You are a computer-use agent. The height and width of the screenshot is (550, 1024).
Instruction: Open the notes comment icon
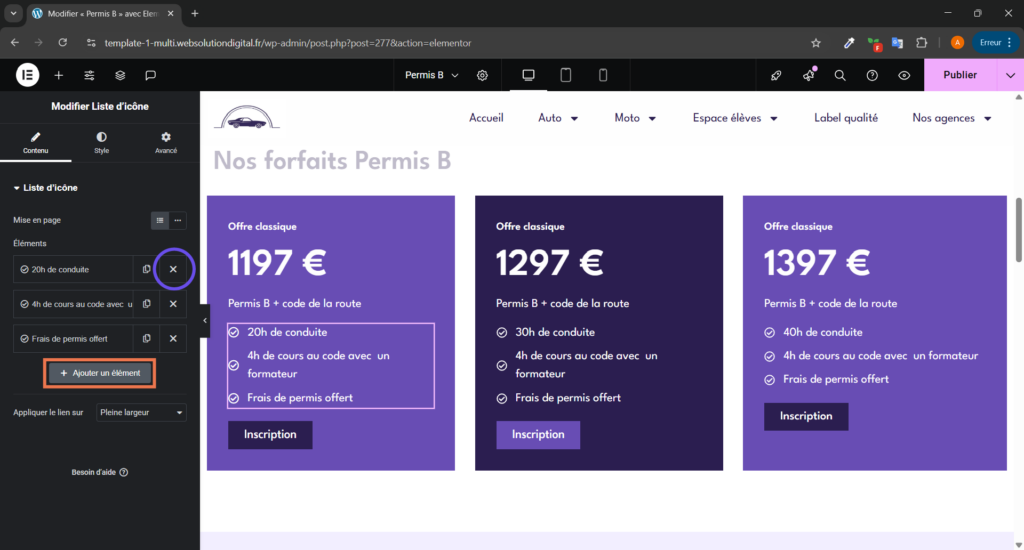(x=150, y=75)
